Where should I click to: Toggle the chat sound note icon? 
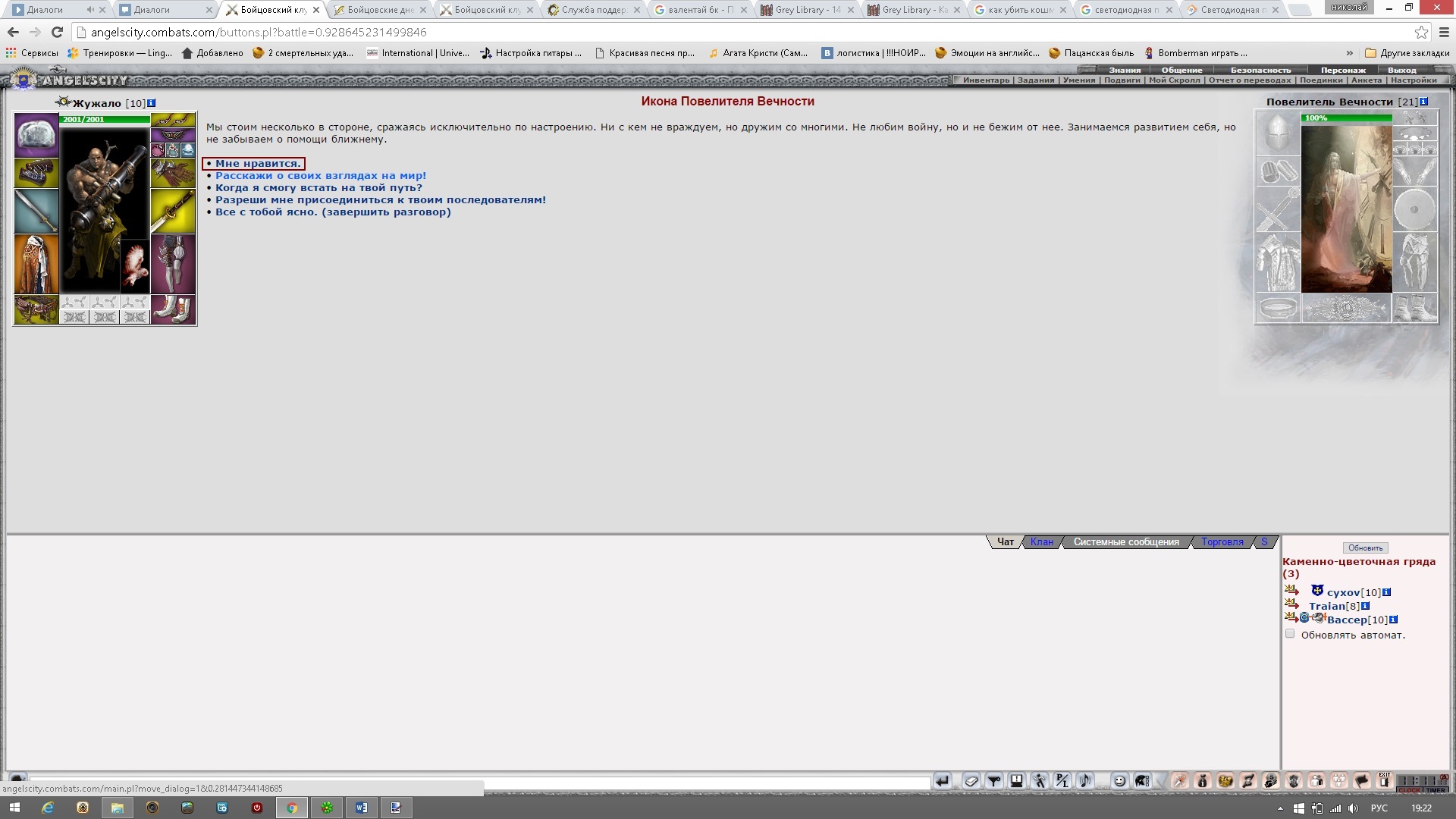point(1085,781)
